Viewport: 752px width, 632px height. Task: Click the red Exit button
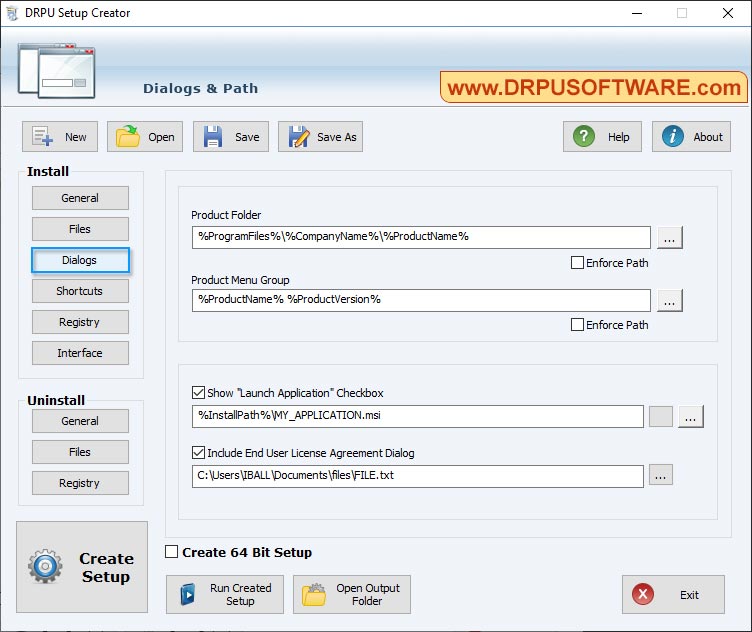pyautogui.click(x=673, y=595)
